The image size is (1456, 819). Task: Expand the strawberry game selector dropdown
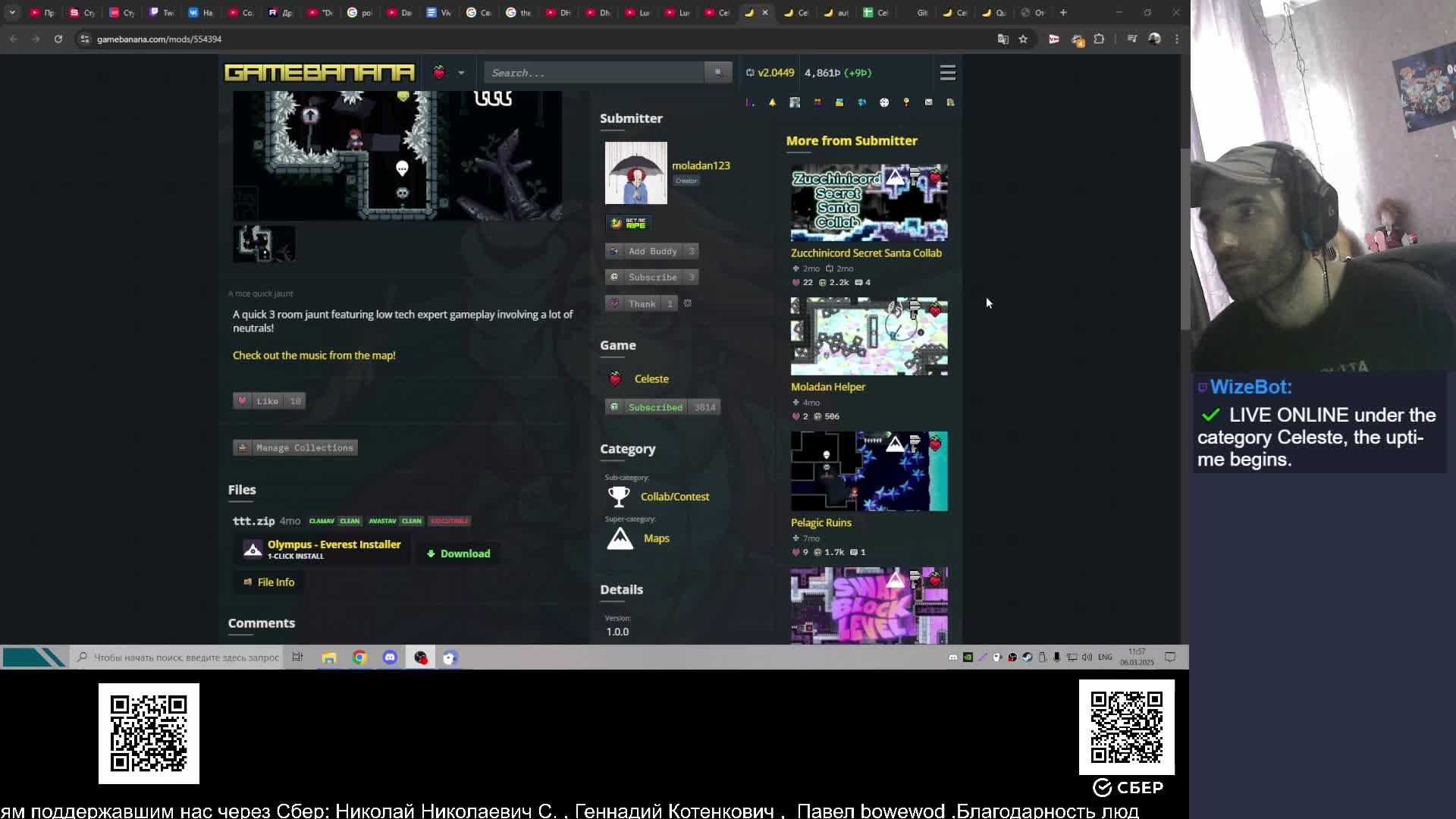coord(460,73)
